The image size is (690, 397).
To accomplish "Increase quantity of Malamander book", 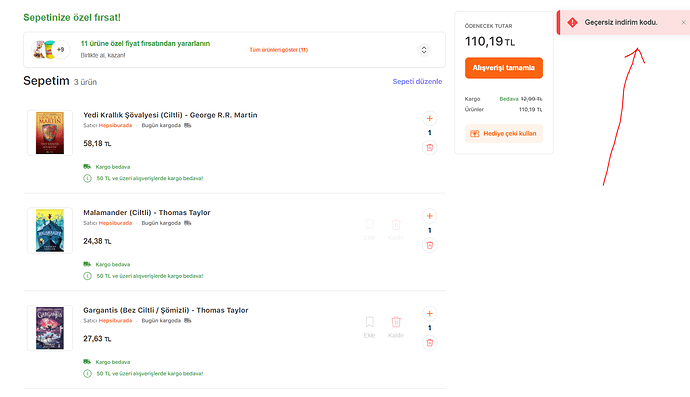I will coord(429,216).
